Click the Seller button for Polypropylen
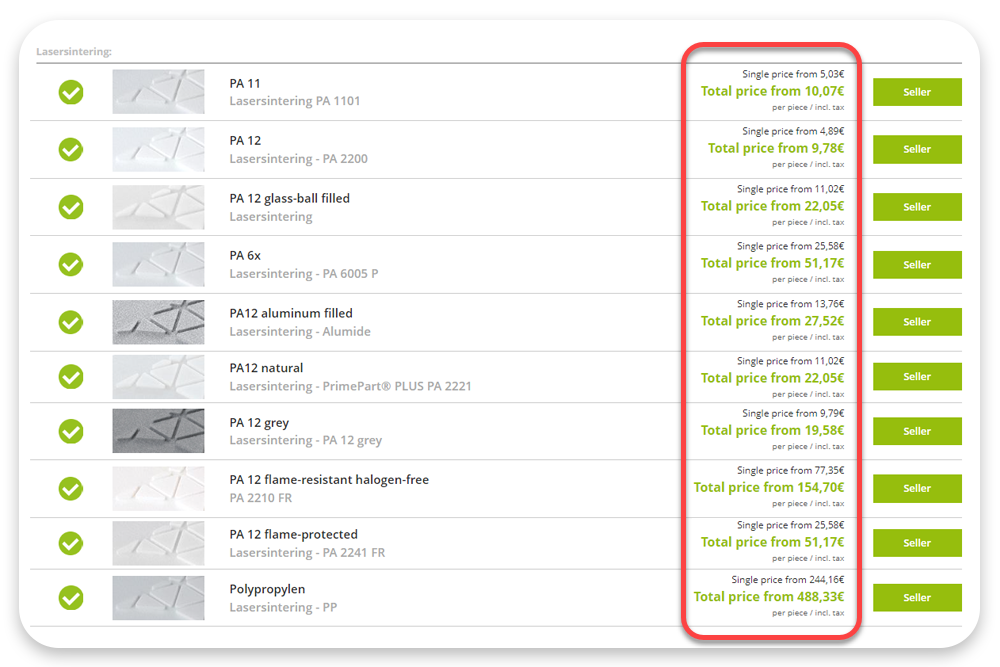Viewport: 1000px width, 667px height. 916,597
